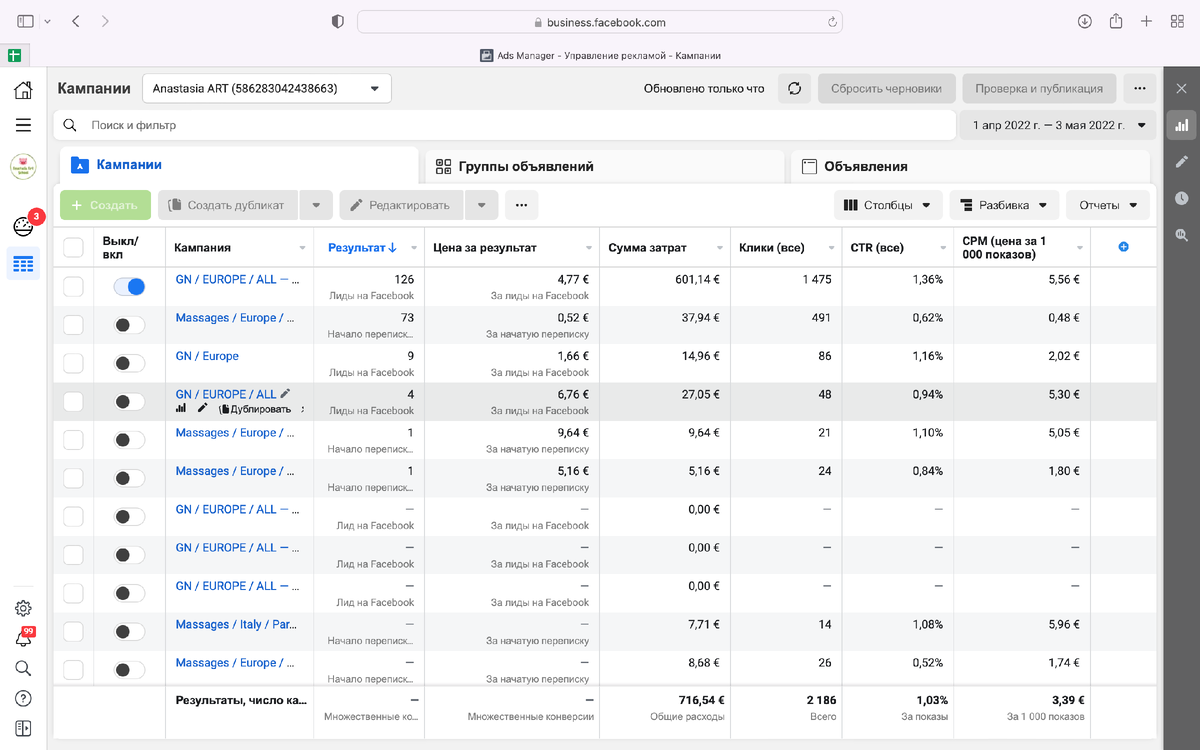Open the Столбцы columns dropdown
This screenshot has width=1200, height=750.
tap(888, 205)
